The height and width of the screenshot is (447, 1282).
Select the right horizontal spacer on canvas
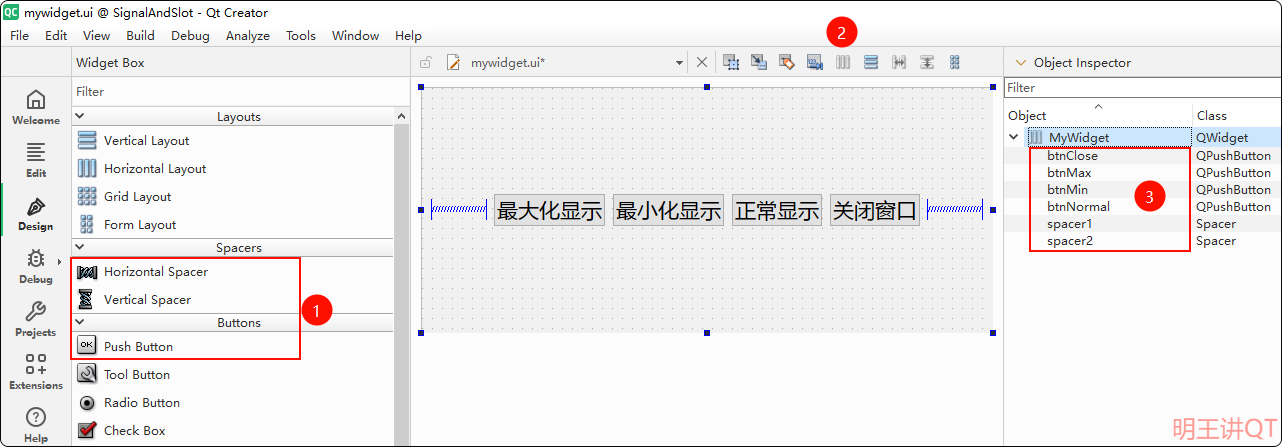955,210
